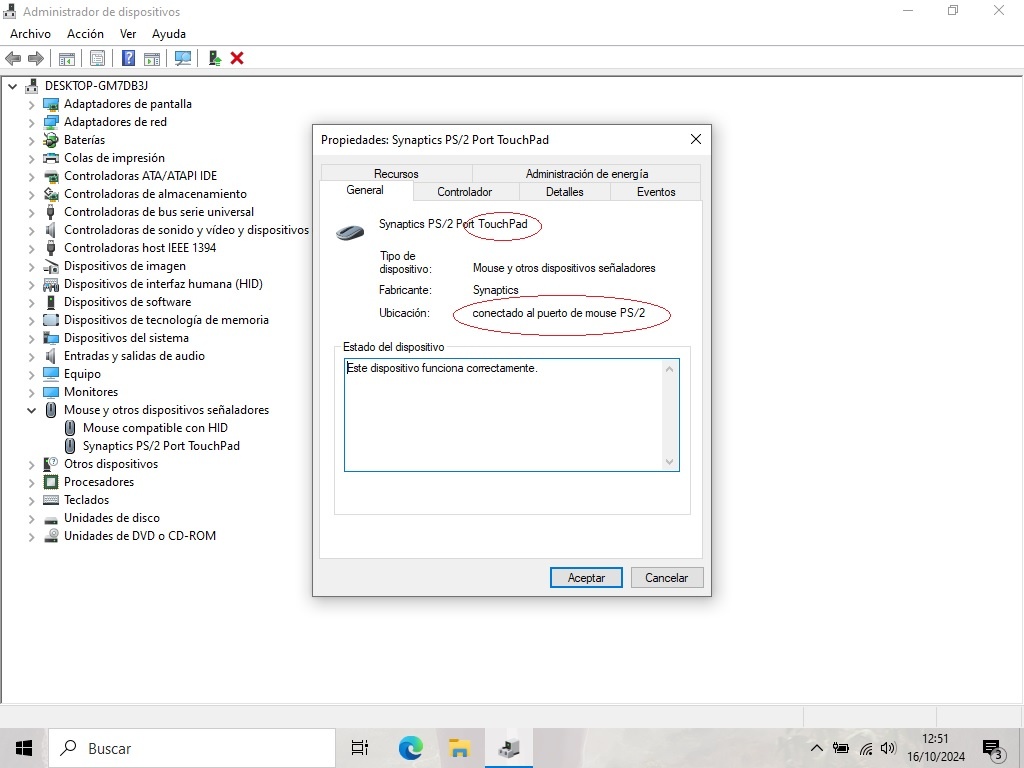This screenshot has height=768, width=1024.
Task: Switch to the Recursos tab
Action: [396, 174]
